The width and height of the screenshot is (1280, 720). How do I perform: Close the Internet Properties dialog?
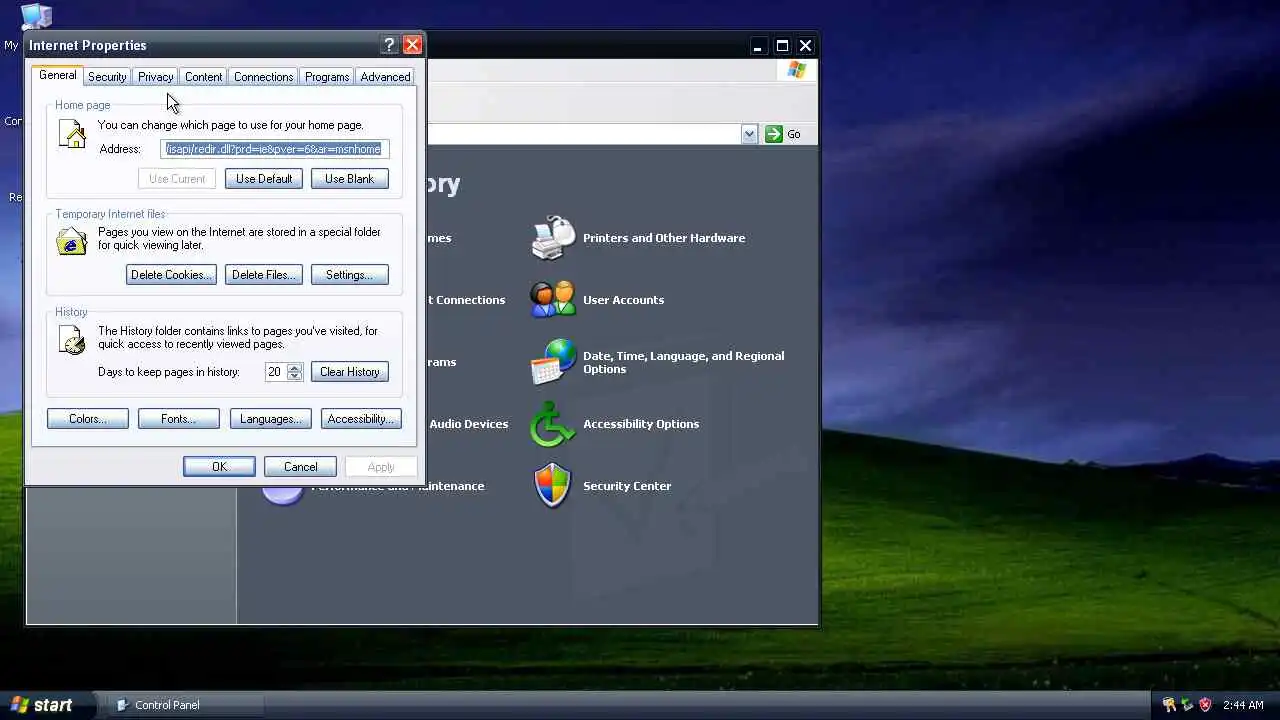[x=412, y=45]
